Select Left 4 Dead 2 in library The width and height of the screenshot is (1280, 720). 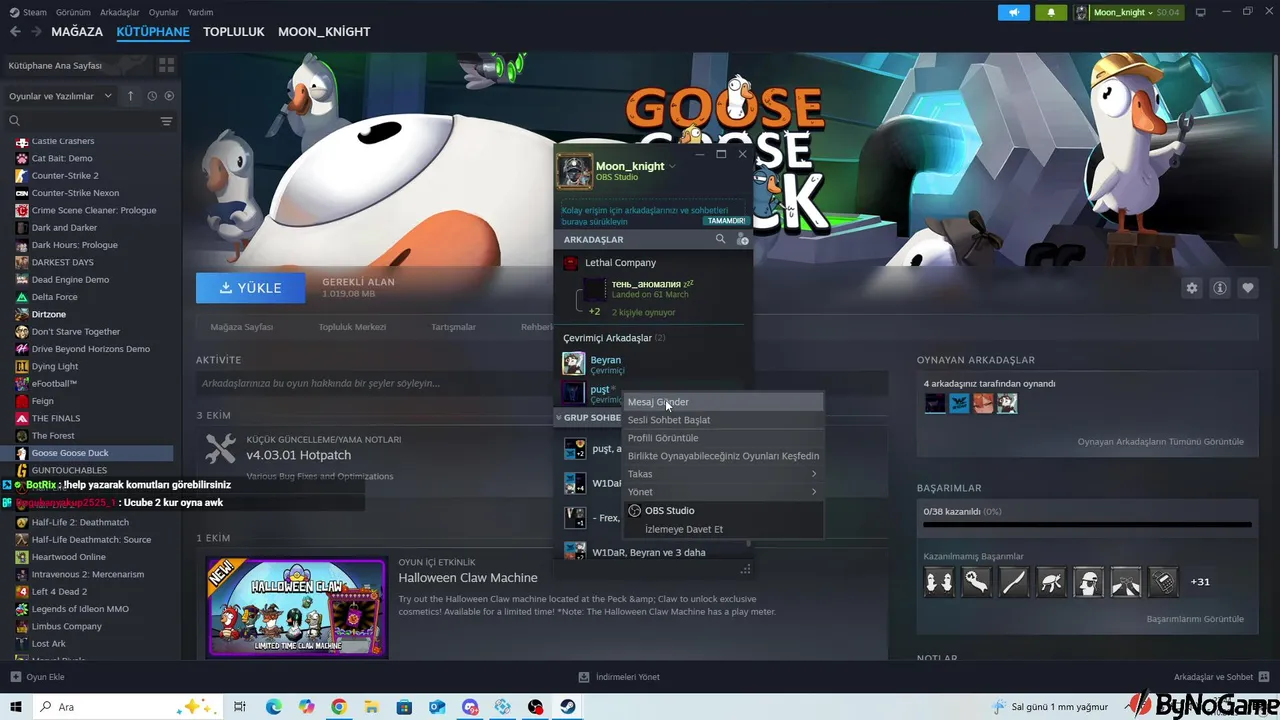pyautogui.click(x=59, y=592)
